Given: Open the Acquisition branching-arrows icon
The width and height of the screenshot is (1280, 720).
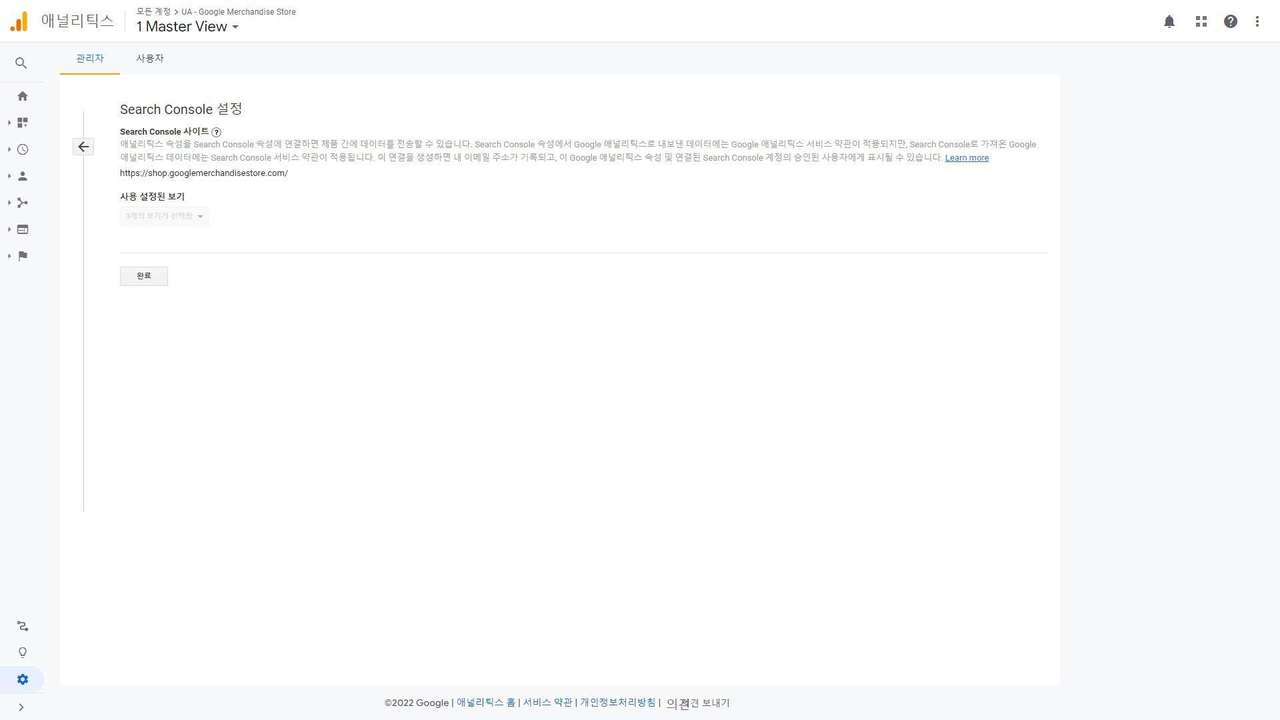Looking at the screenshot, I should (22, 203).
